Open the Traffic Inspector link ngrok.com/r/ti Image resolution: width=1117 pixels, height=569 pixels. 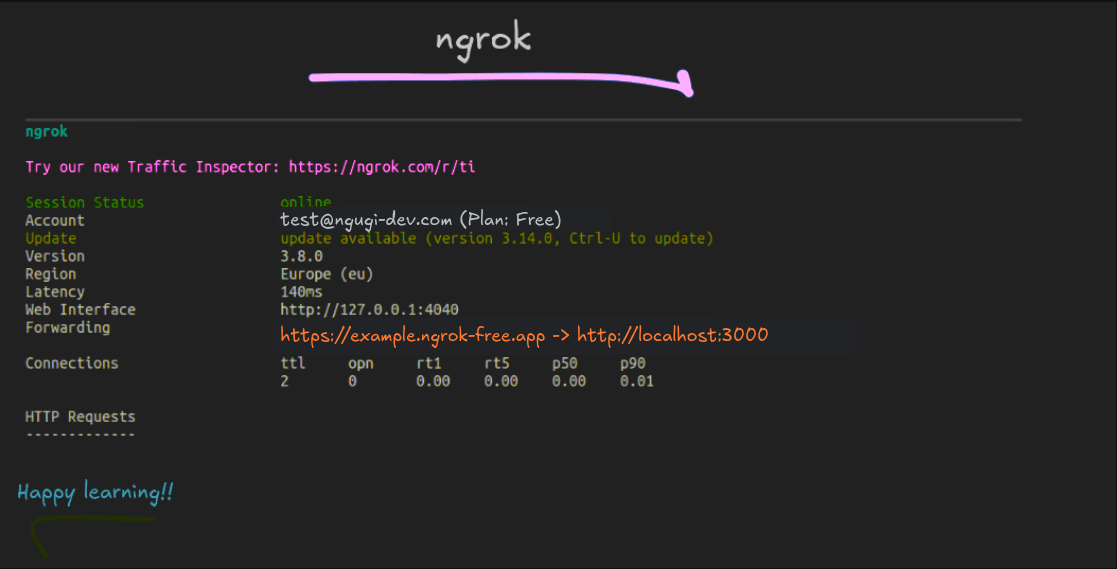[381, 167]
